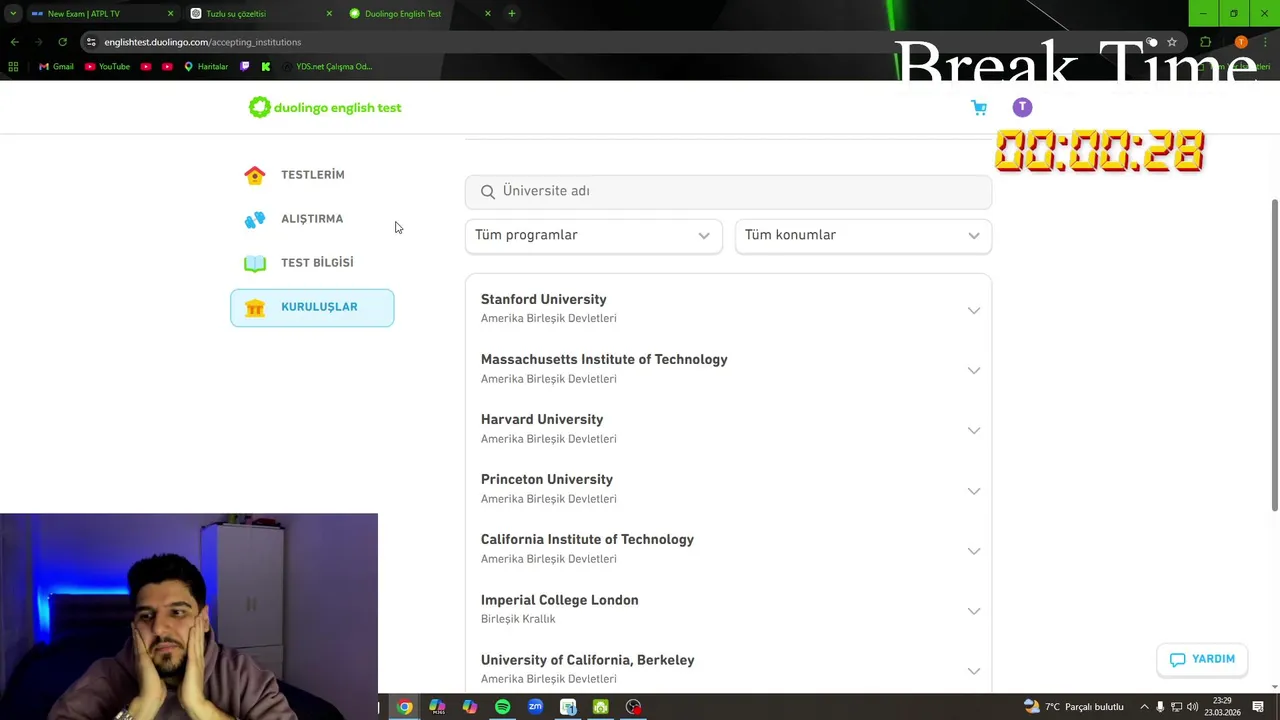This screenshot has width=1280, height=720.
Task: Select the KURULUŞLAR sidebar item
Action: 312,308
